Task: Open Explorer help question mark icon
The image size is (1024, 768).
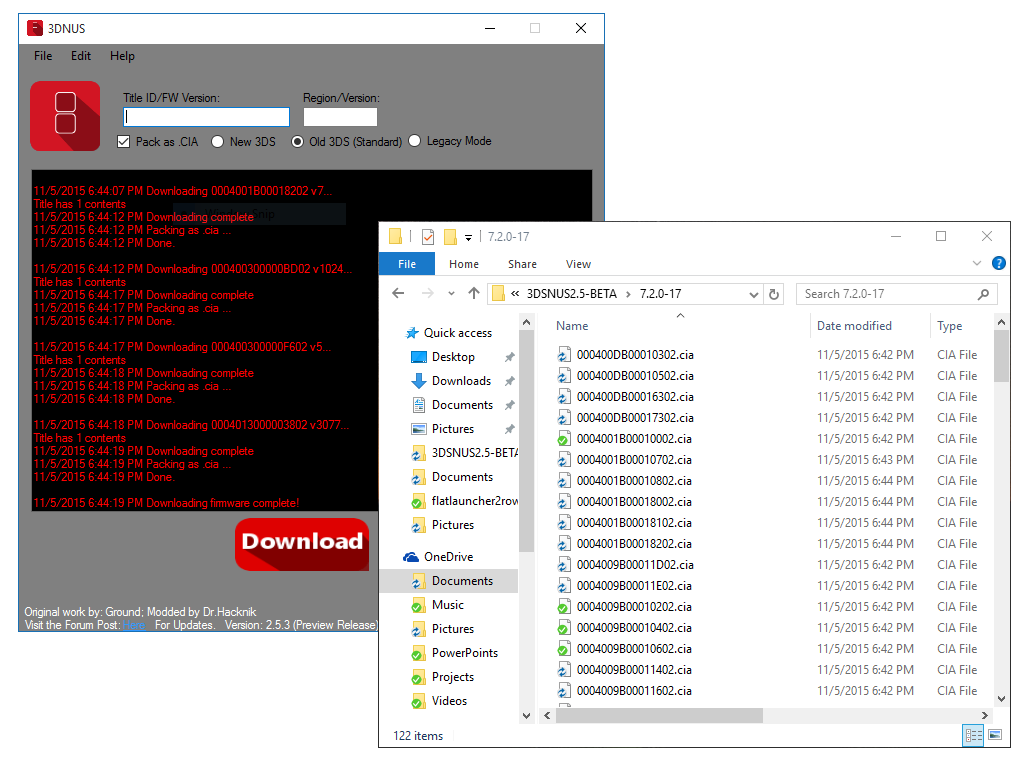Action: pos(999,263)
